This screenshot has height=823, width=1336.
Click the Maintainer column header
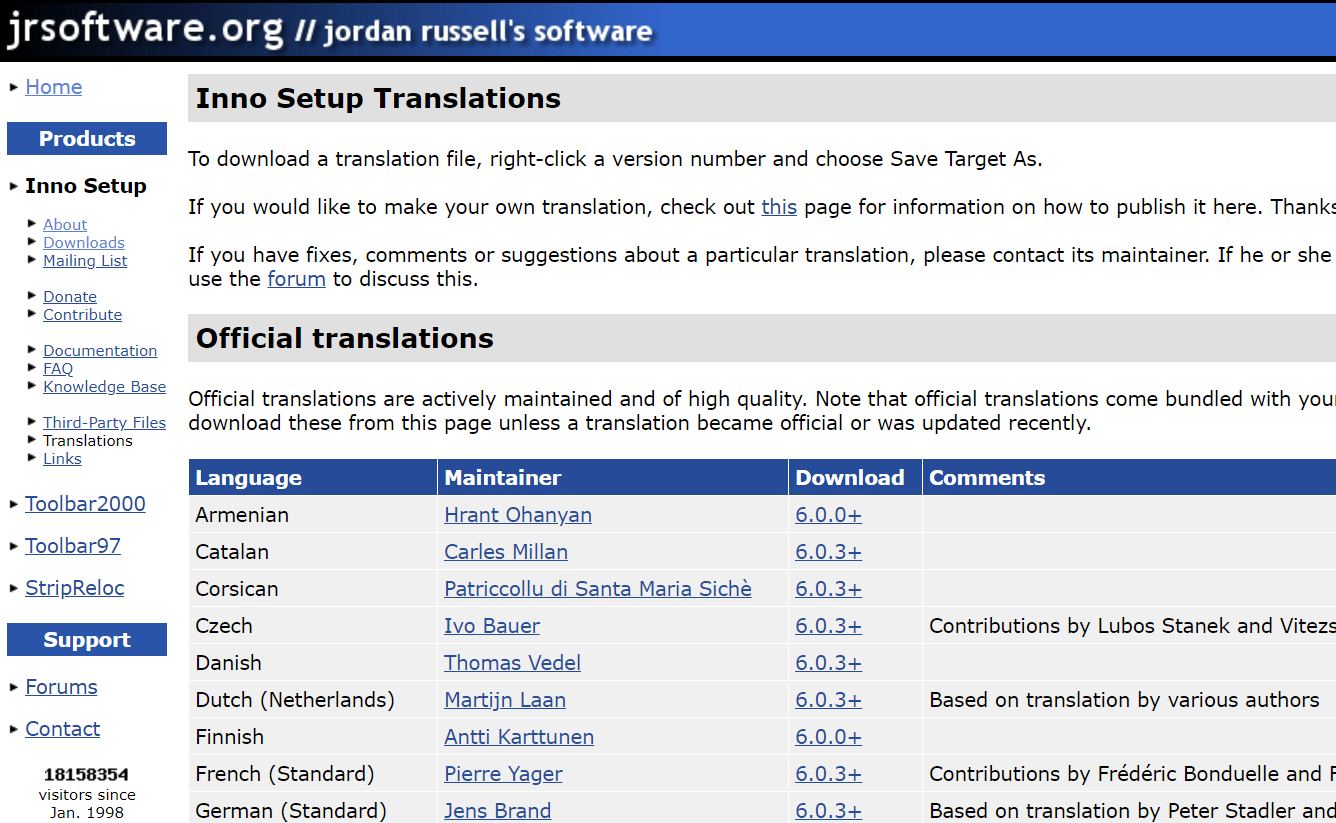point(612,477)
